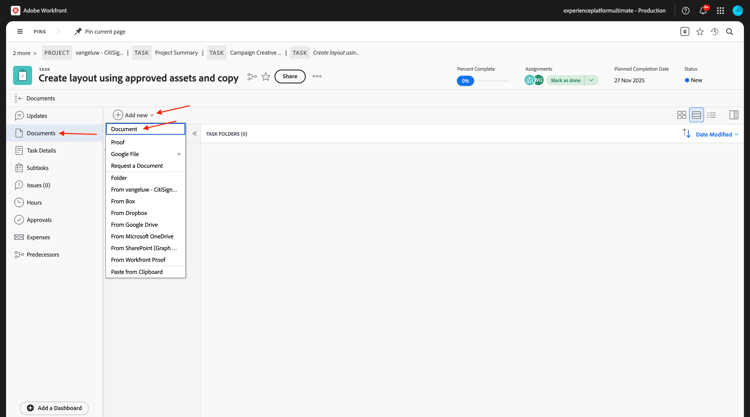Favorite this task with the star icon
The image size is (750, 417).
coord(266,77)
